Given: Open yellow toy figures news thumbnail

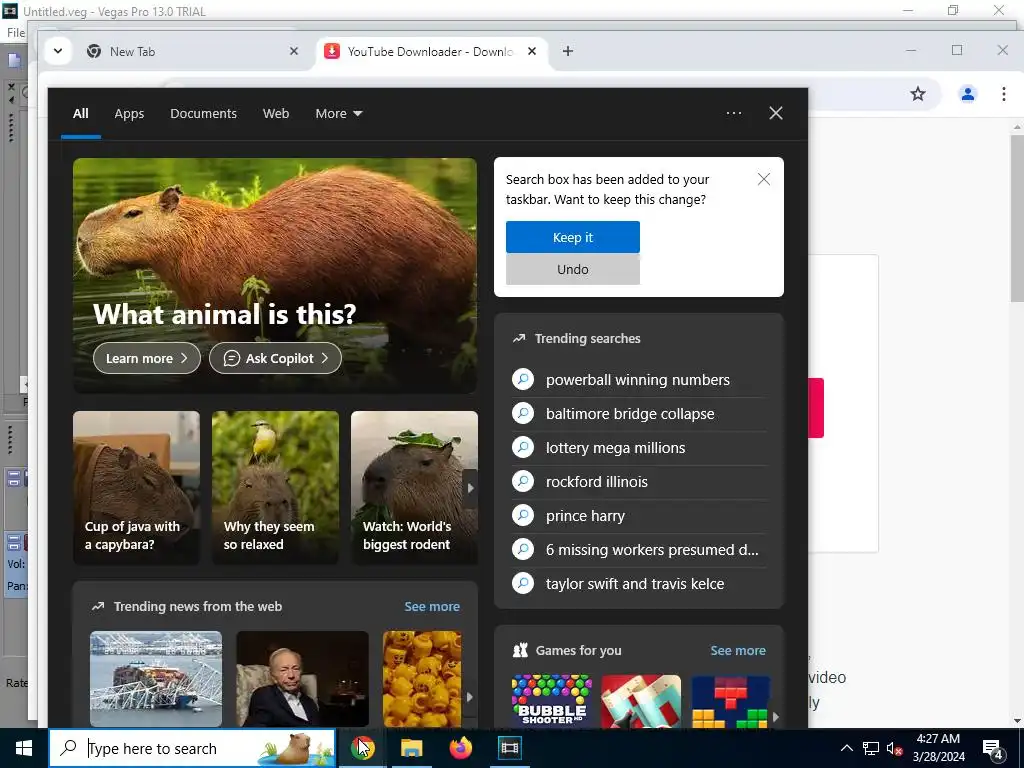Looking at the screenshot, I should coord(422,679).
